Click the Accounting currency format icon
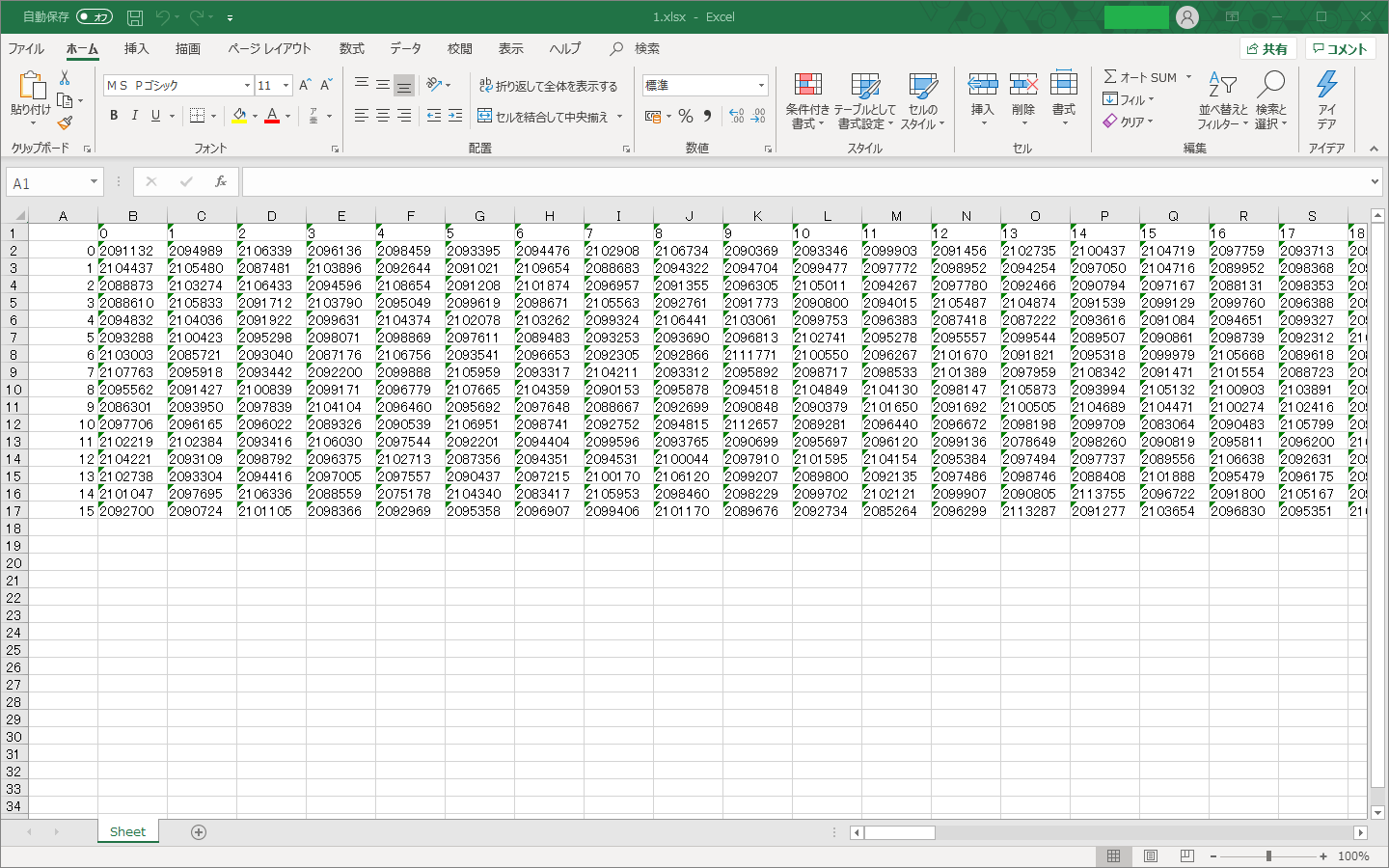 click(x=653, y=116)
